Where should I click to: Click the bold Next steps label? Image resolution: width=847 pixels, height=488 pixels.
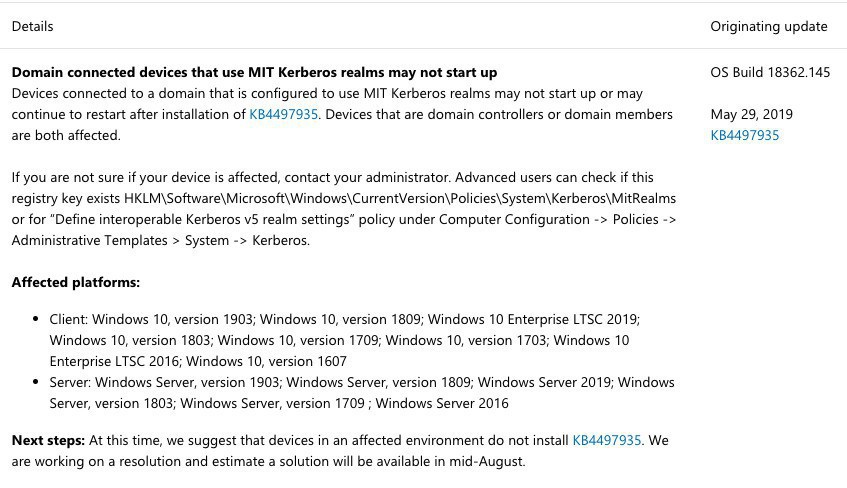[48, 440]
